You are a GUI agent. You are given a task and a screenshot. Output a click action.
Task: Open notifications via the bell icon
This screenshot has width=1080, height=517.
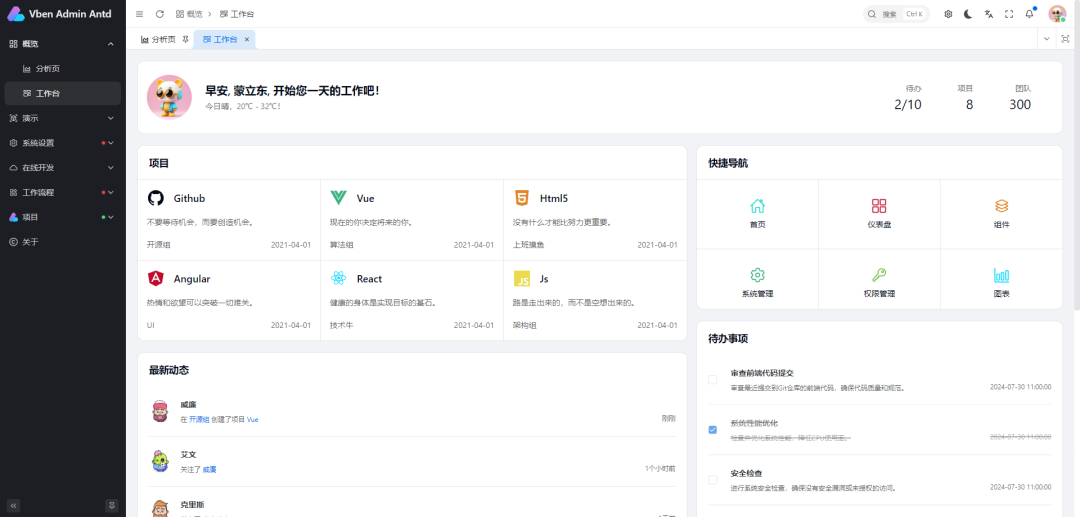pyautogui.click(x=1029, y=14)
